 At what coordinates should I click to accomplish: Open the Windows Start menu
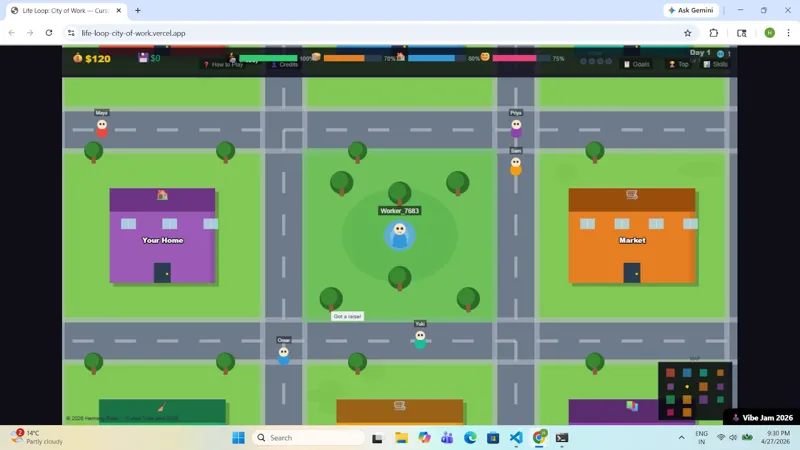click(x=238, y=438)
